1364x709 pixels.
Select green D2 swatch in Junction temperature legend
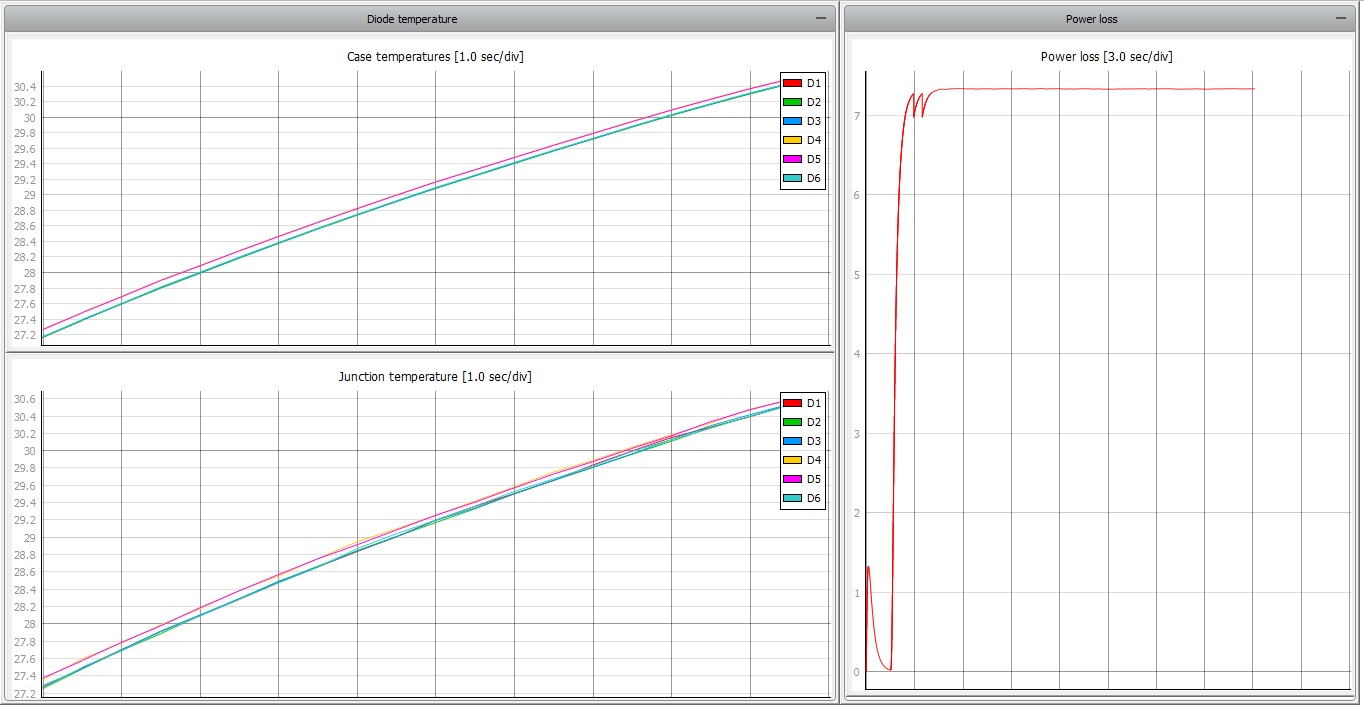[x=792, y=422]
